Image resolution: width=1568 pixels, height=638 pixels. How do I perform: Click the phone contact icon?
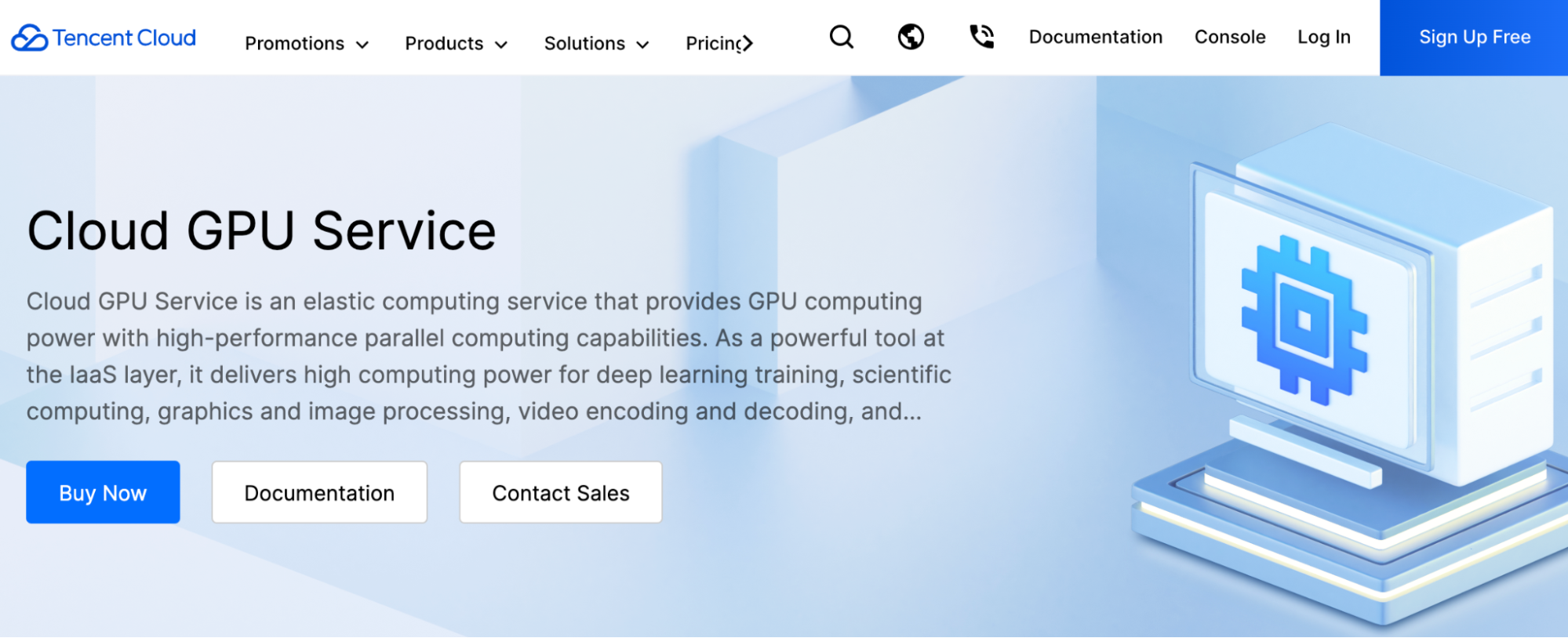point(981,37)
